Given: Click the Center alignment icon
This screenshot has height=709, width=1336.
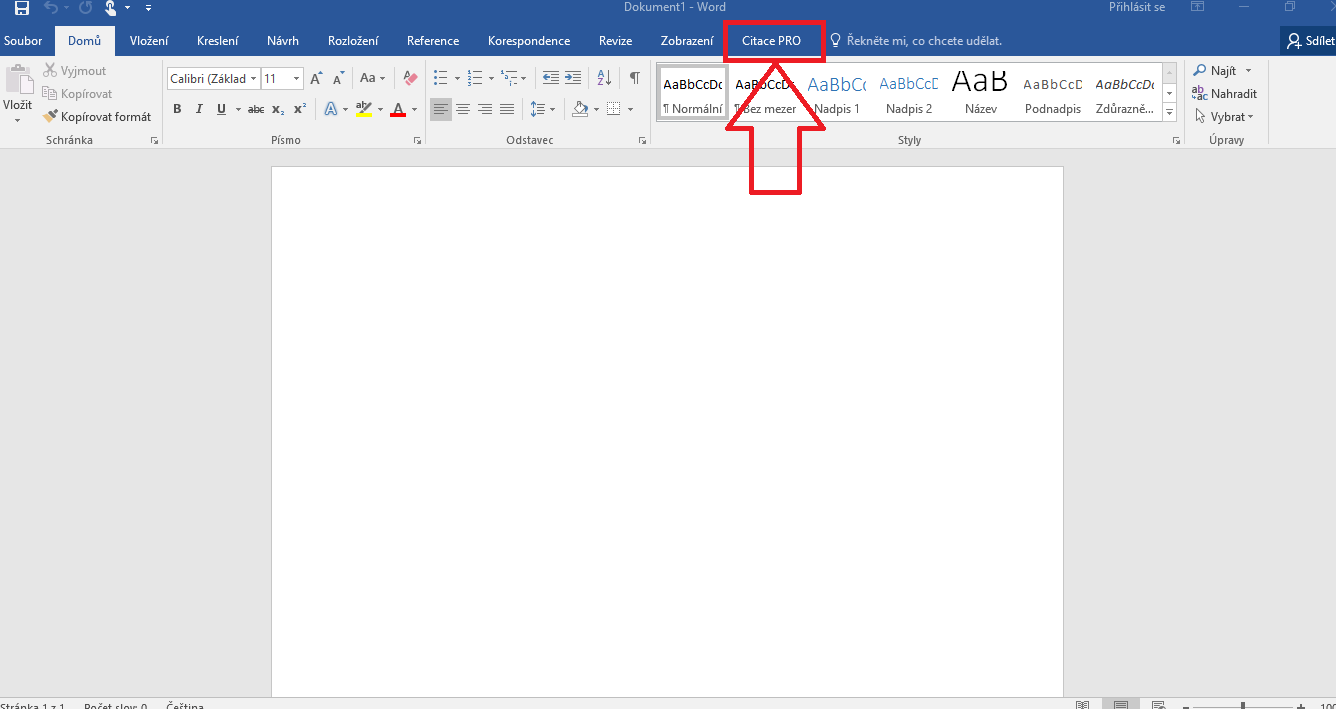Looking at the screenshot, I should pyautogui.click(x=463, y=109).
